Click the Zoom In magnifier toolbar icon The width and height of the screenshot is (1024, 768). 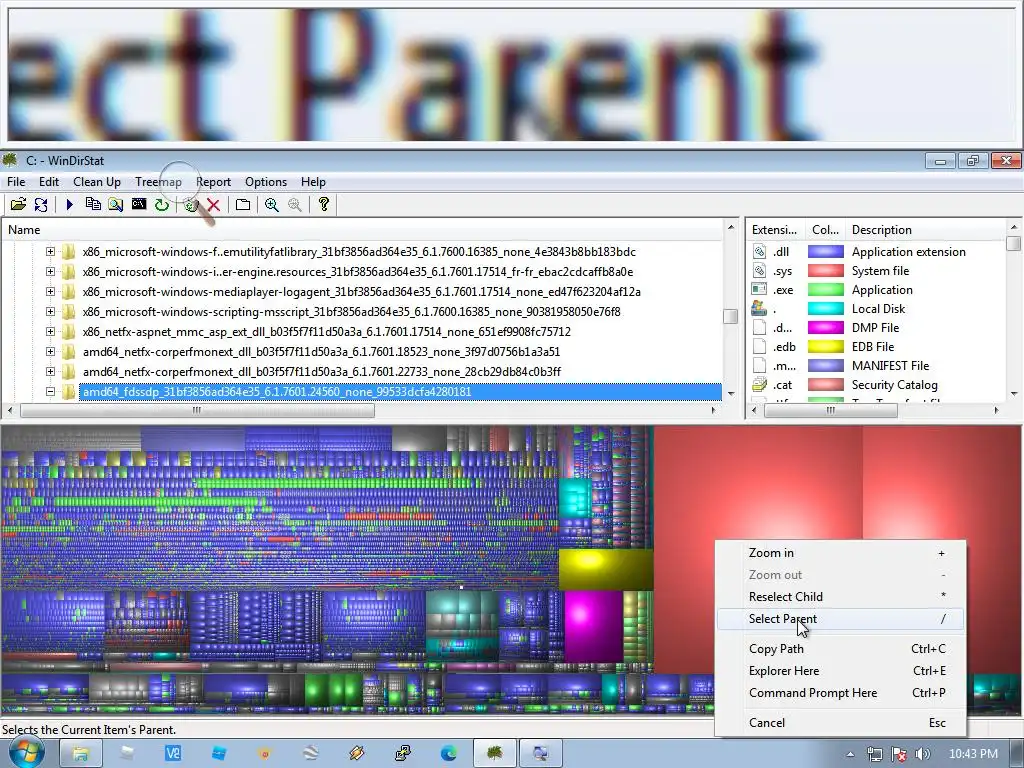(272, 204)
